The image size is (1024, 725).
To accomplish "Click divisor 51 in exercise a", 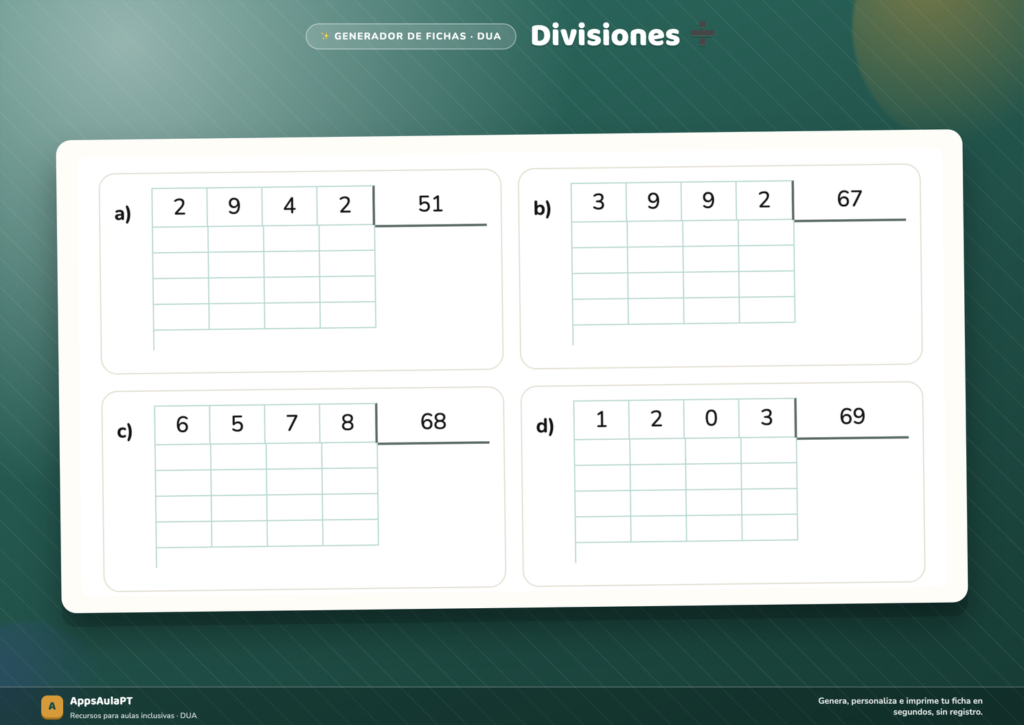I will (x=430, y=204).
